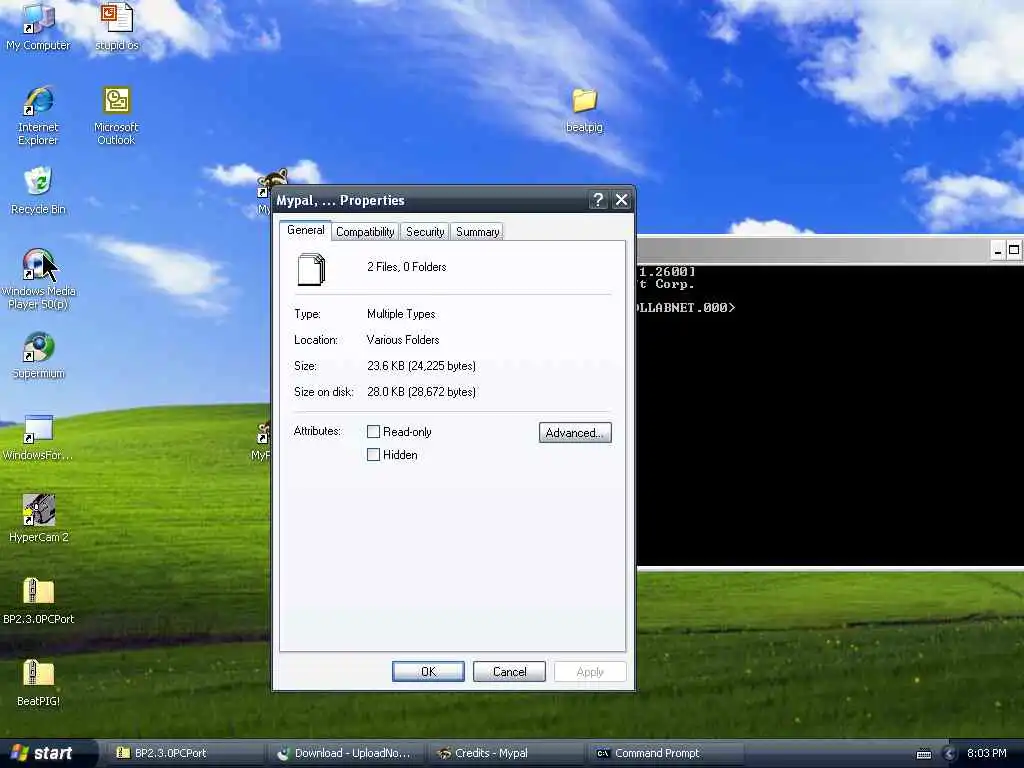
Task: Select the BP2.3.0PCPort zip folder icon
Action: tap(38, 601)
